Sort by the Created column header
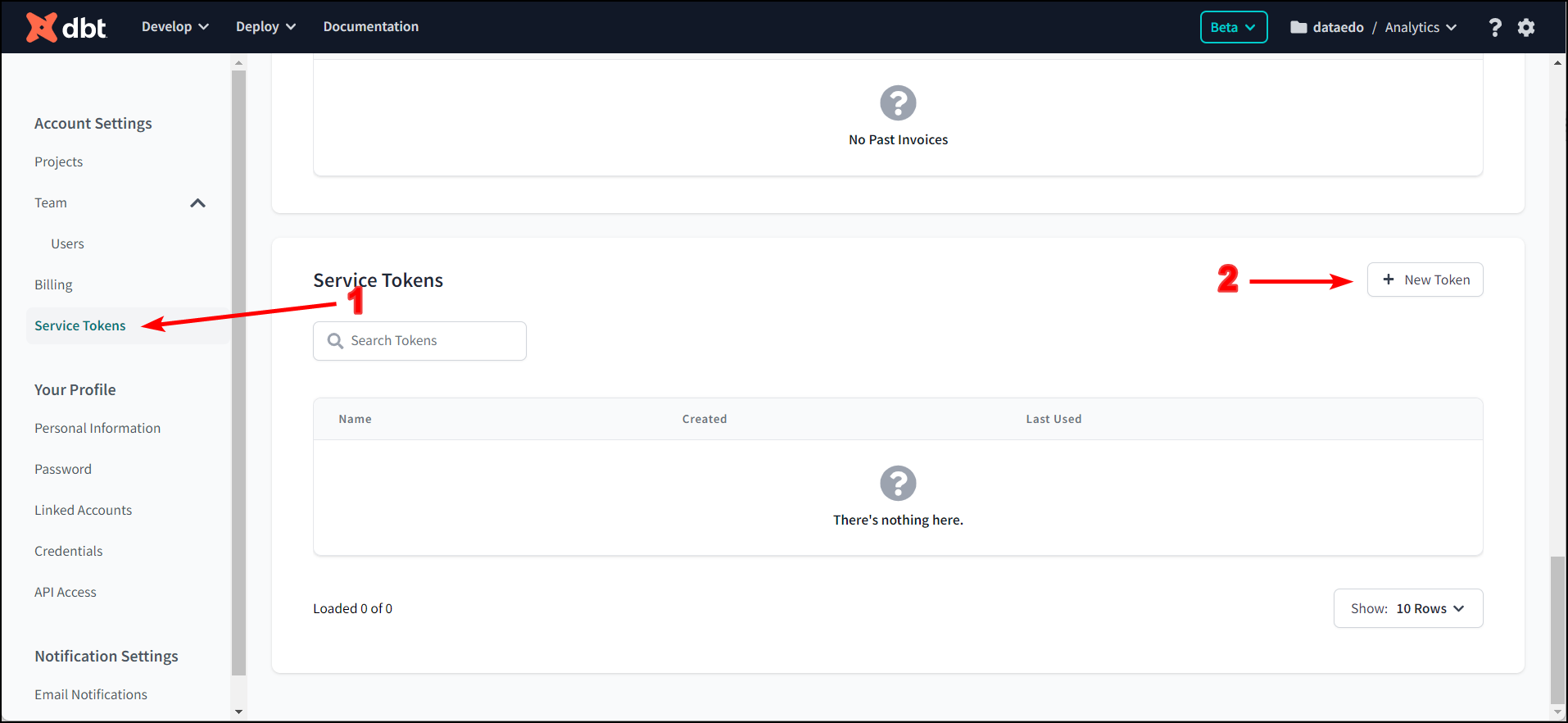Screen dimensions: 1568x723 click(704, 419)
